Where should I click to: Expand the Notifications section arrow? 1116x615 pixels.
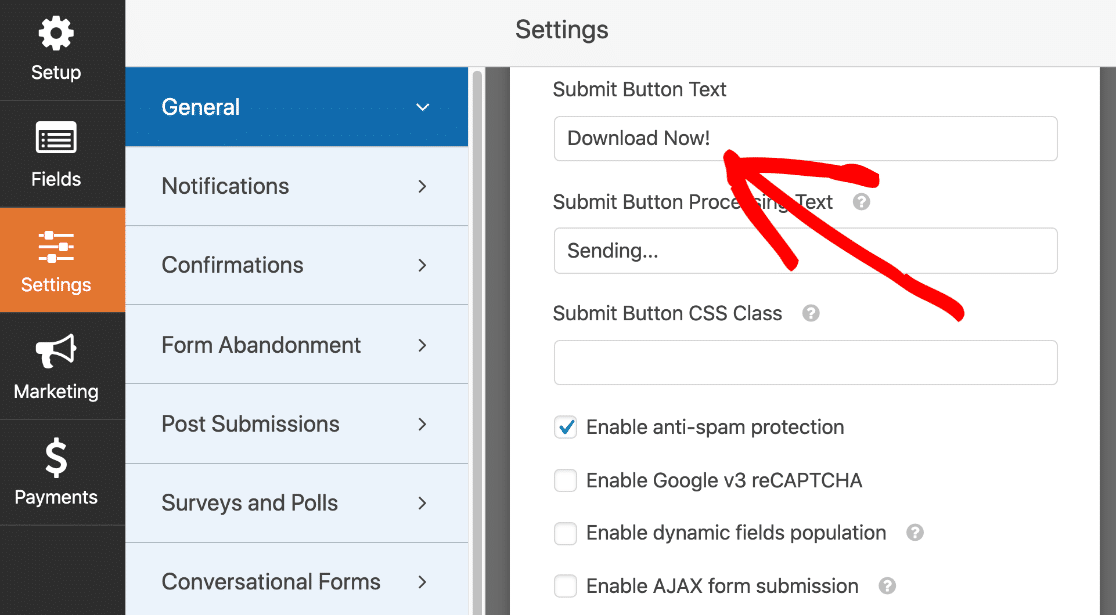click(x=423, y=186)
